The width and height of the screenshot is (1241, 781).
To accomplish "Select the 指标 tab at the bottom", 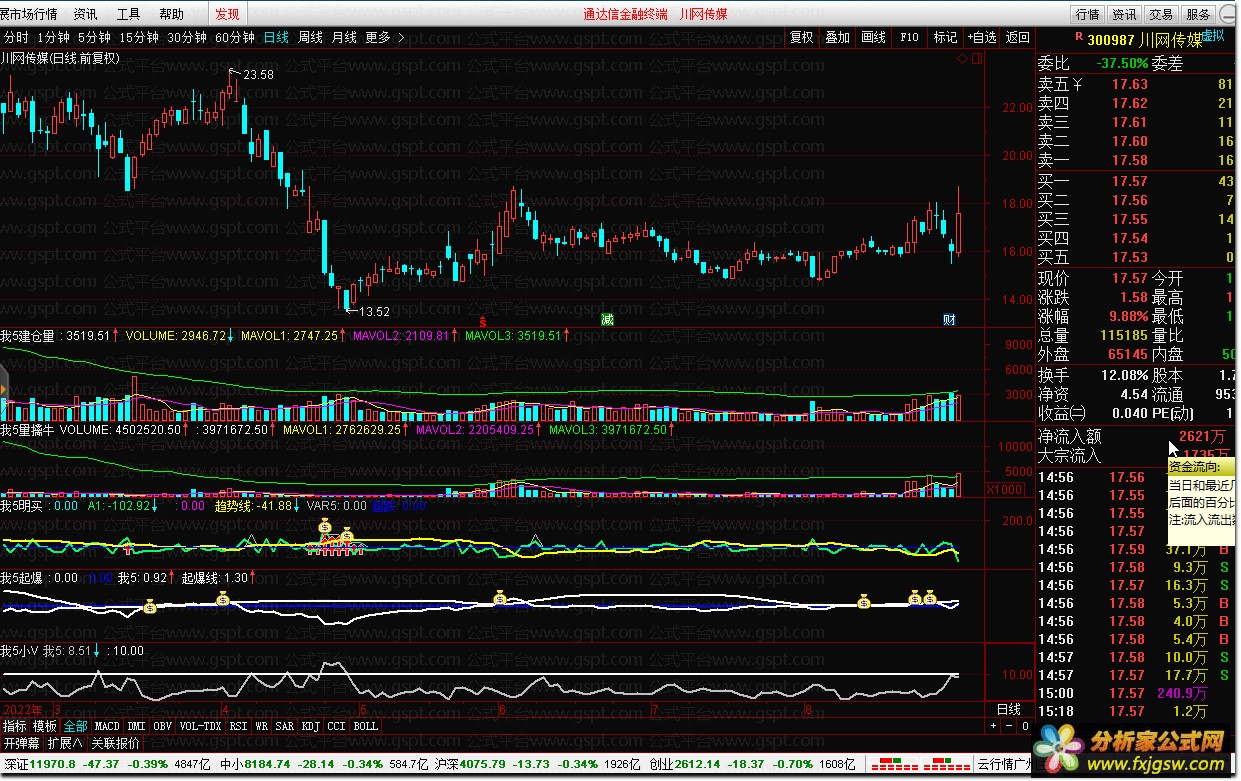I will click(15, 726).
